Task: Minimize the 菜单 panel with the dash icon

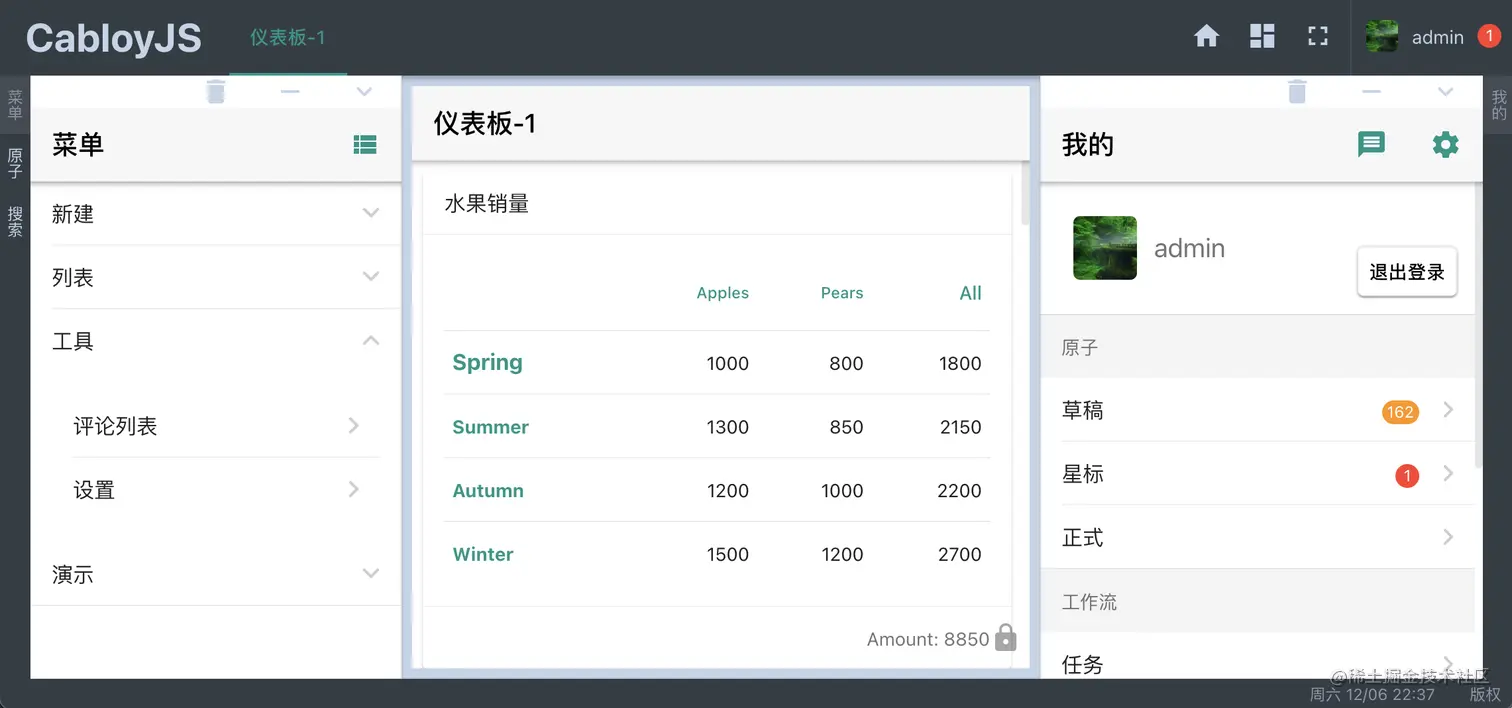Action: 290,92
